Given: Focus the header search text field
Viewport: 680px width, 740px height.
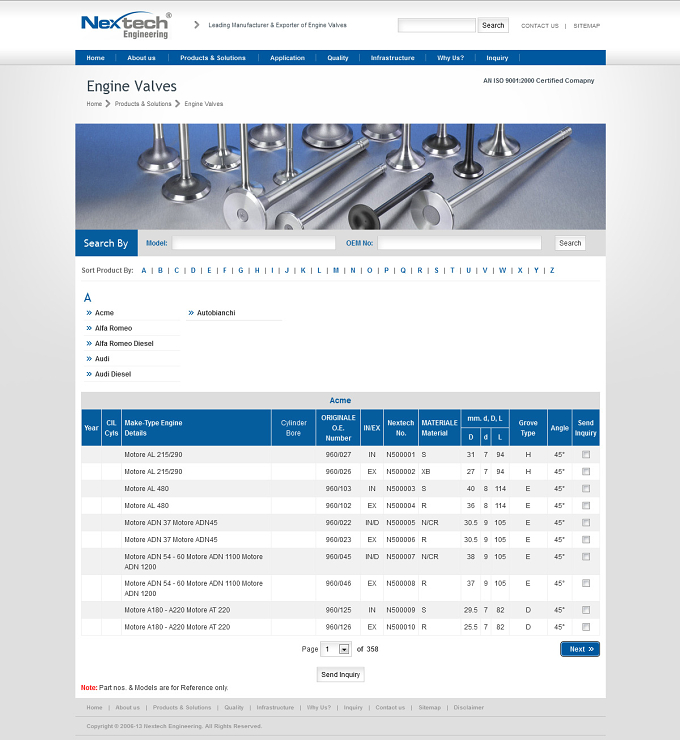Looking at the screenshot, I should [x=437, y=25].
